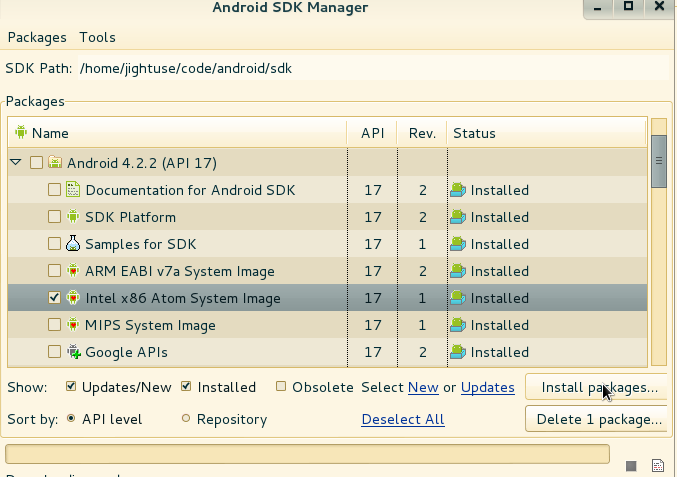
Task: Click the Status column header
Action: 547,133
